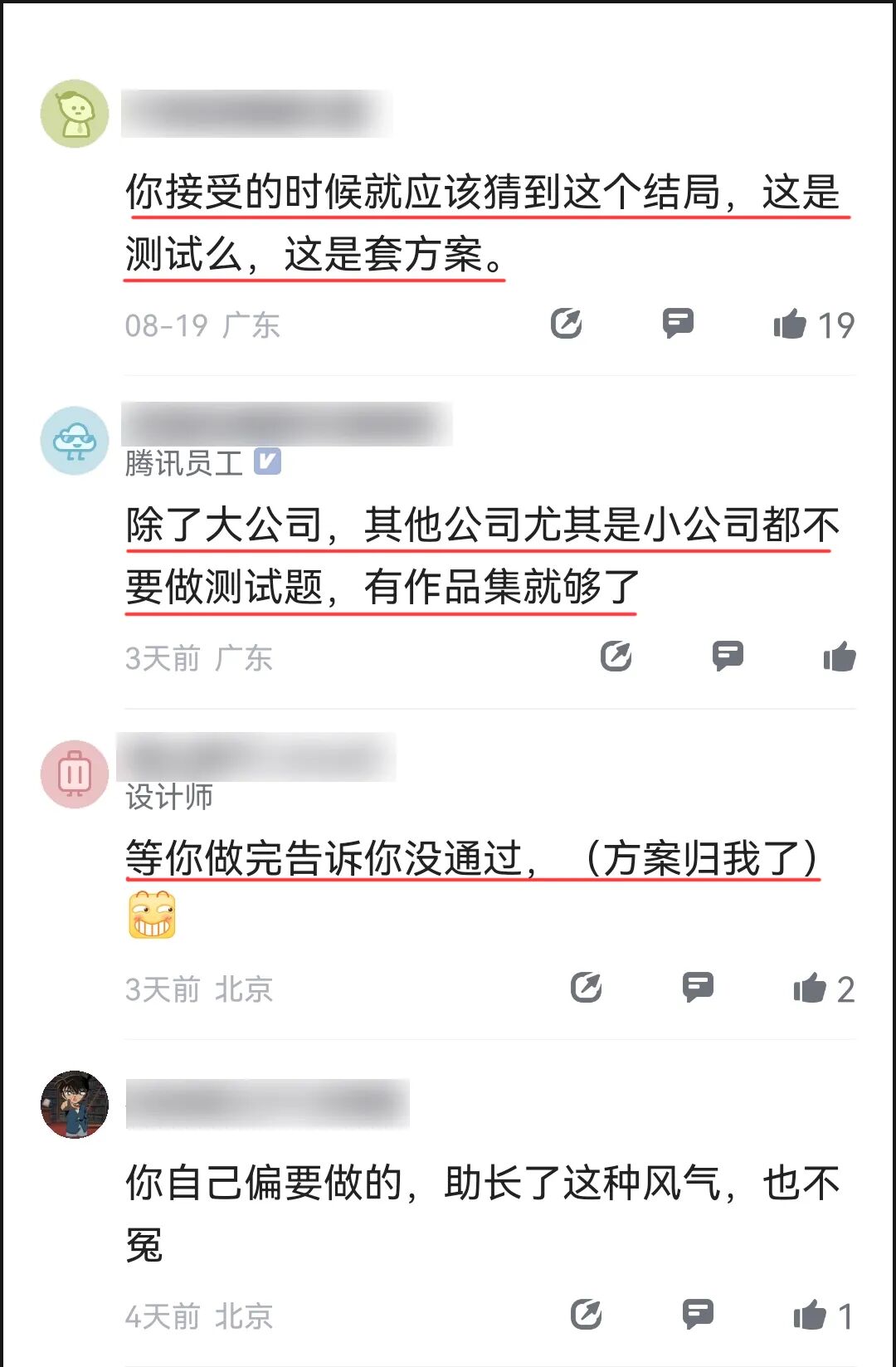
Task: Like the 腾讯员工 comment
Action: point(840,657)
